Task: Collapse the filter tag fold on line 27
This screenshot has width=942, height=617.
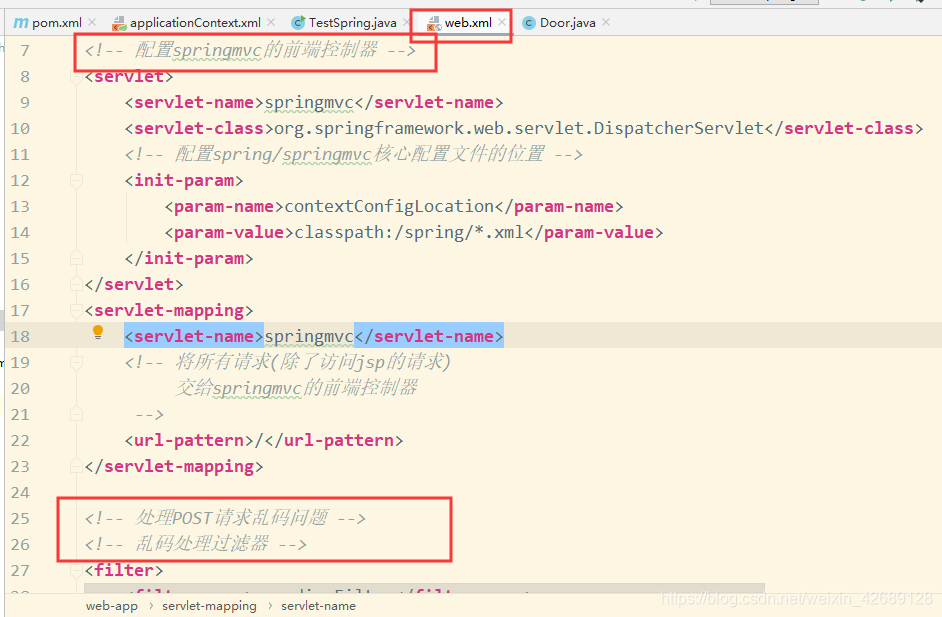Action: pos(76,570)
